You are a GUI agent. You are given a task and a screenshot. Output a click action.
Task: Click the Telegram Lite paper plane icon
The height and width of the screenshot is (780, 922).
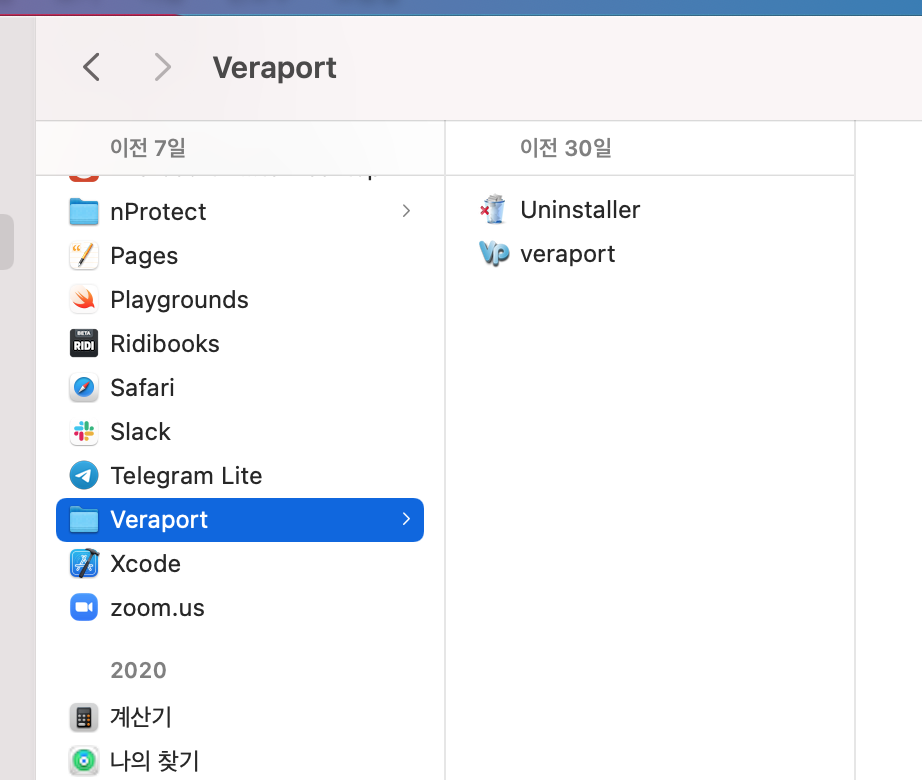(84, 476)
